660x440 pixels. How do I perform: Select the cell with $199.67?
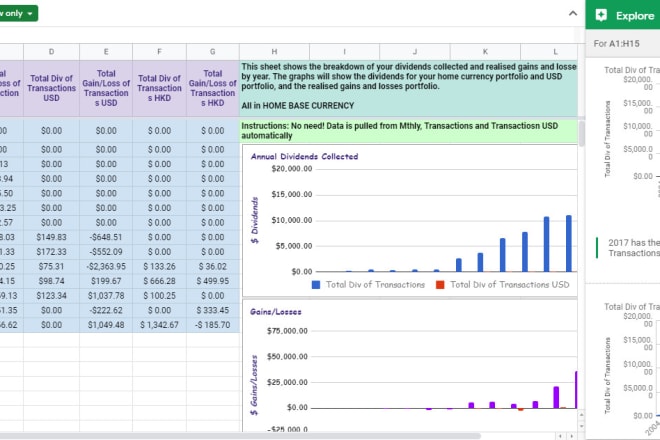click(x=106, y=281)
